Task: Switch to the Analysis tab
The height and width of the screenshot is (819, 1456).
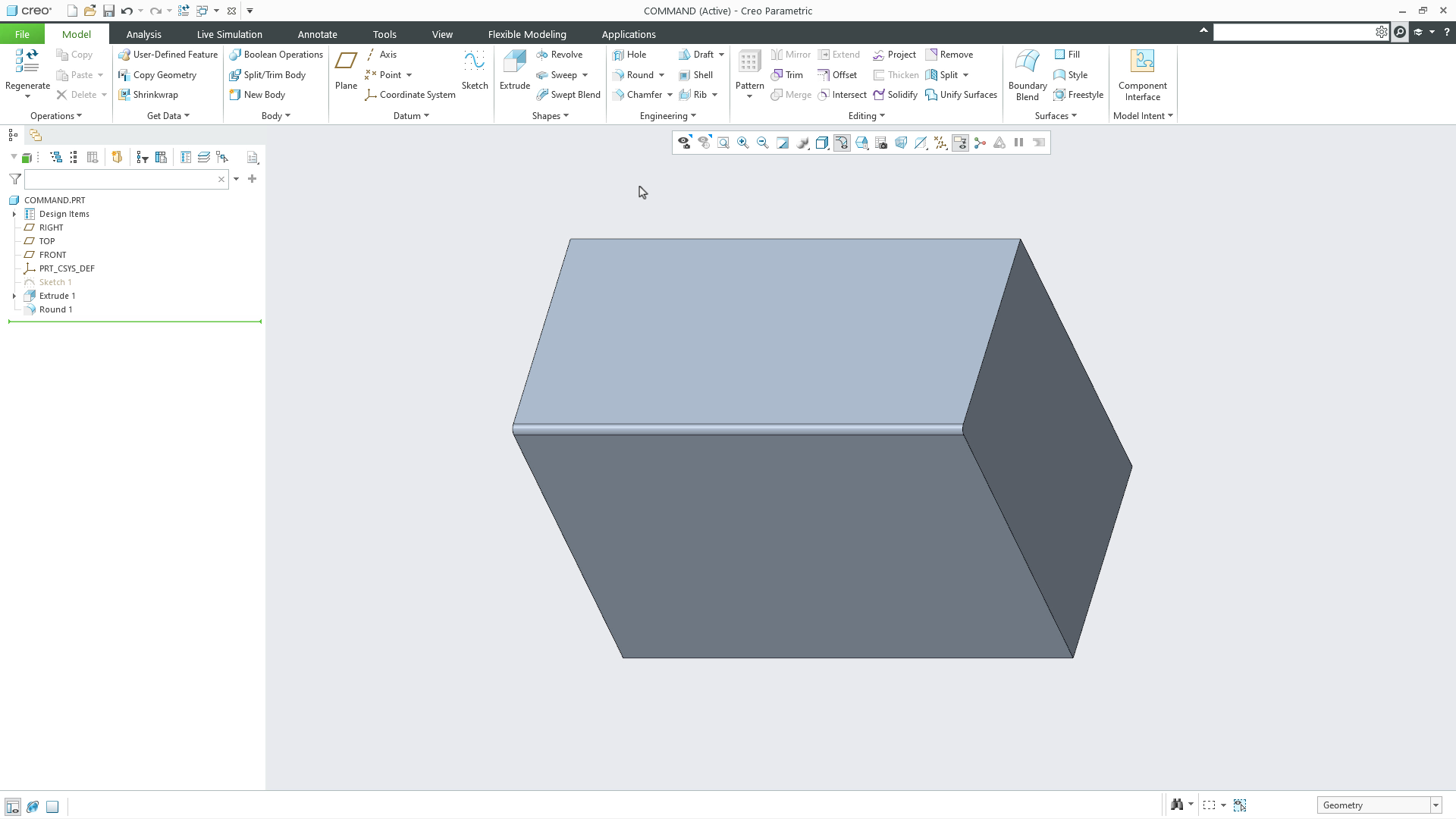Action: click(143, 34)
